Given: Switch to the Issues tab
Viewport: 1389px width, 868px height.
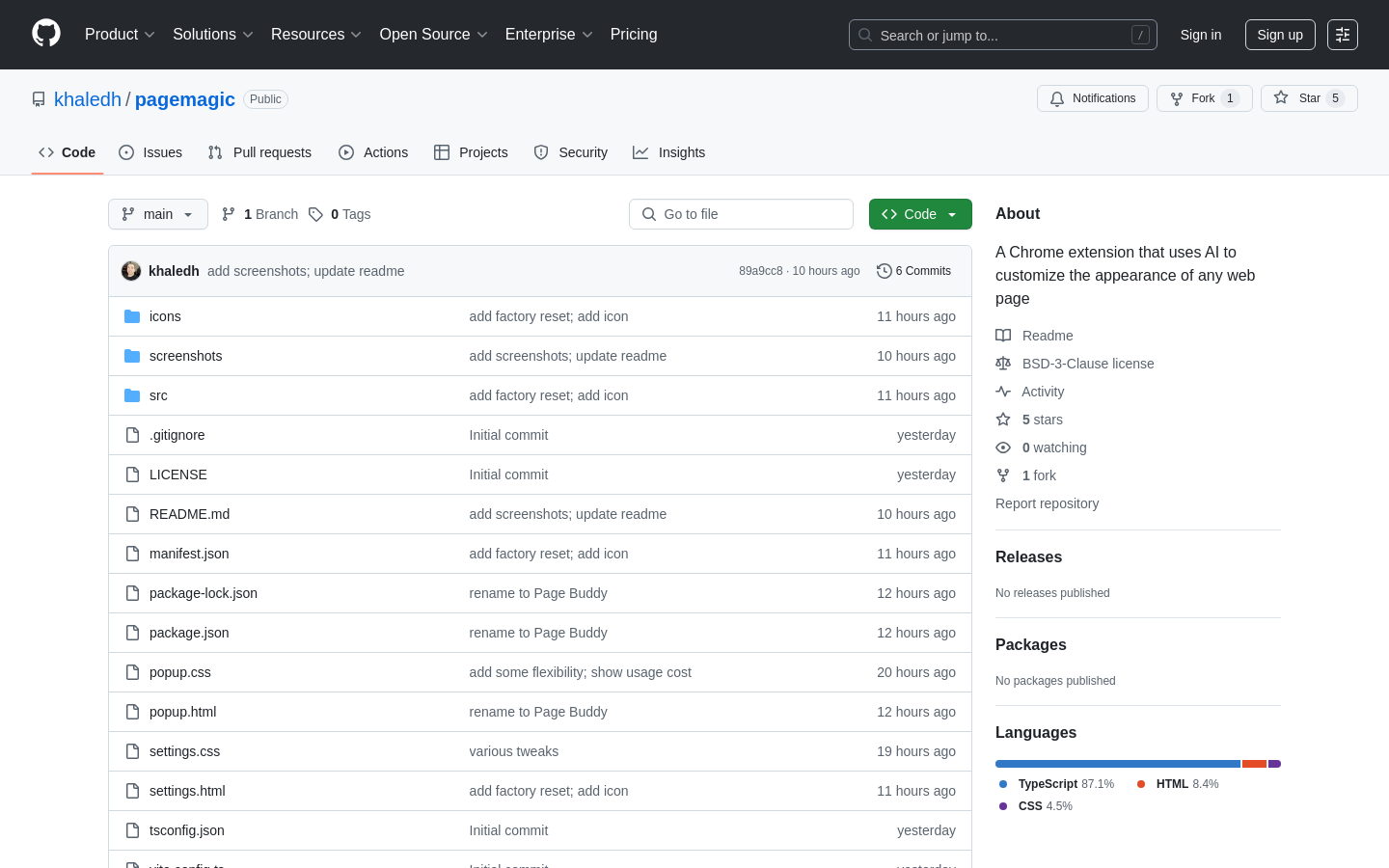Looking at the screenshot, I should click(150, 152).
